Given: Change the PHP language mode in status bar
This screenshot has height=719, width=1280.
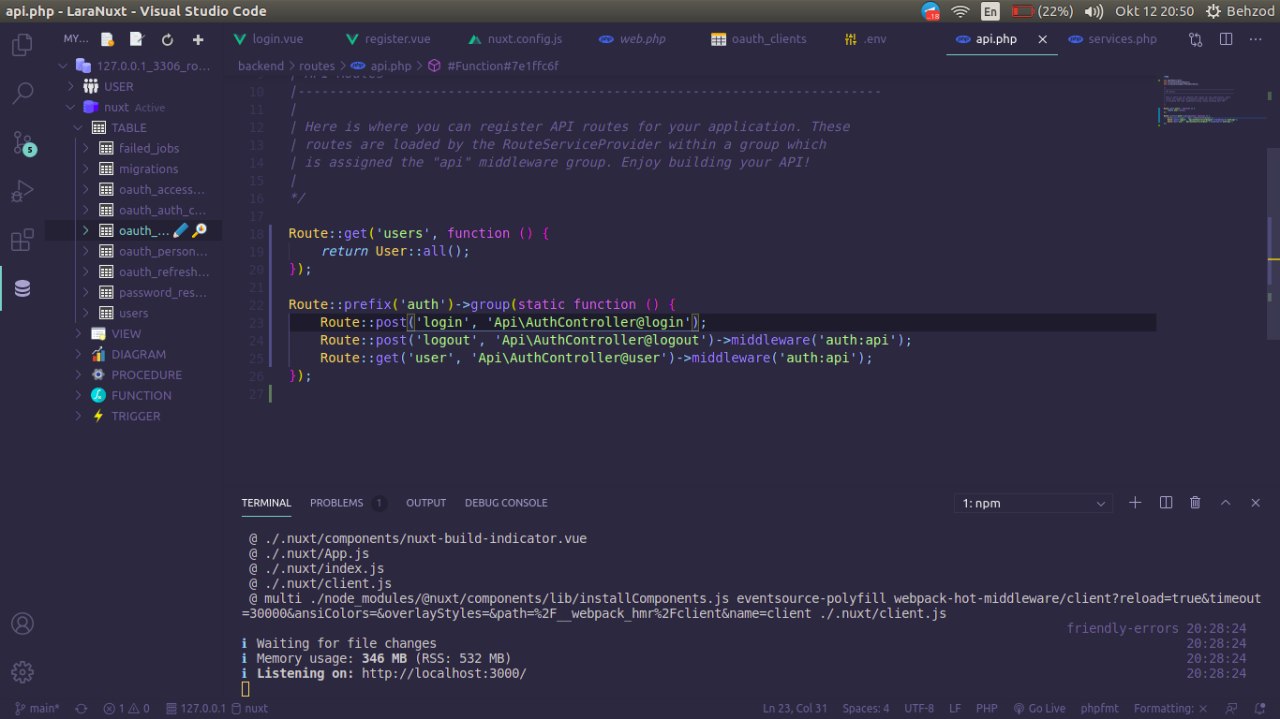Looking at the screenshot, I should coord(986,708).
